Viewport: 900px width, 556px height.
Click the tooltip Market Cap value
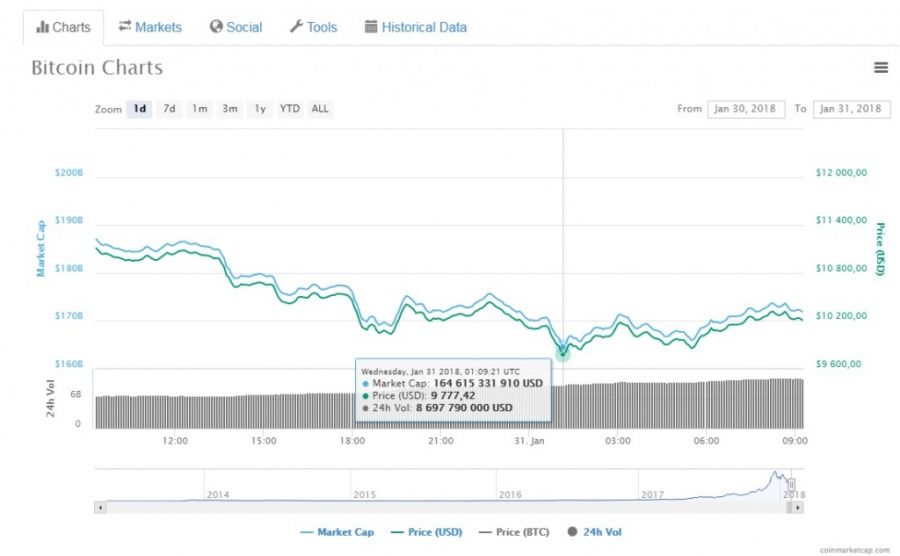point(488,383)
